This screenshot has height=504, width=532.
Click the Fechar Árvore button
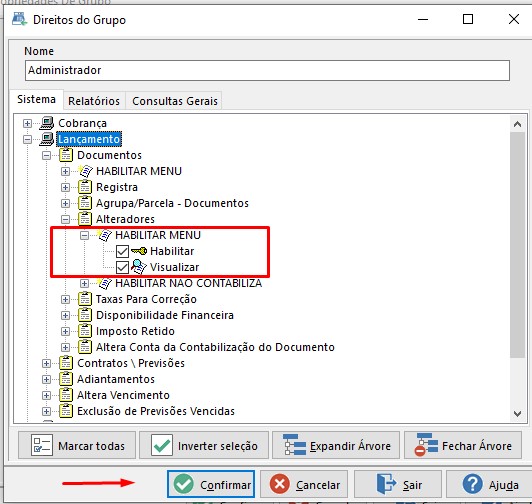coord(463,445)
